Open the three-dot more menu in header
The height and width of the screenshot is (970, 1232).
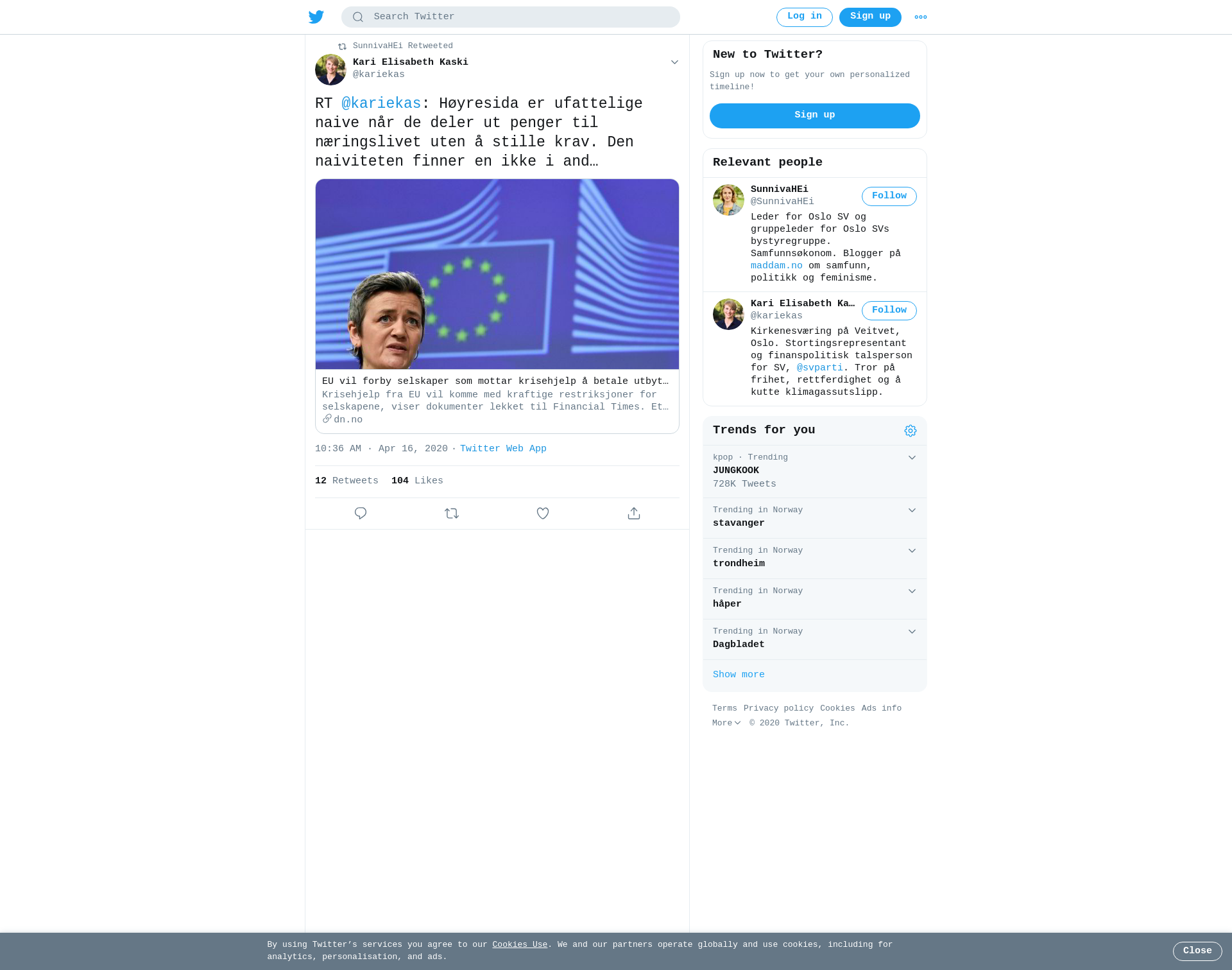pos(921,17)
